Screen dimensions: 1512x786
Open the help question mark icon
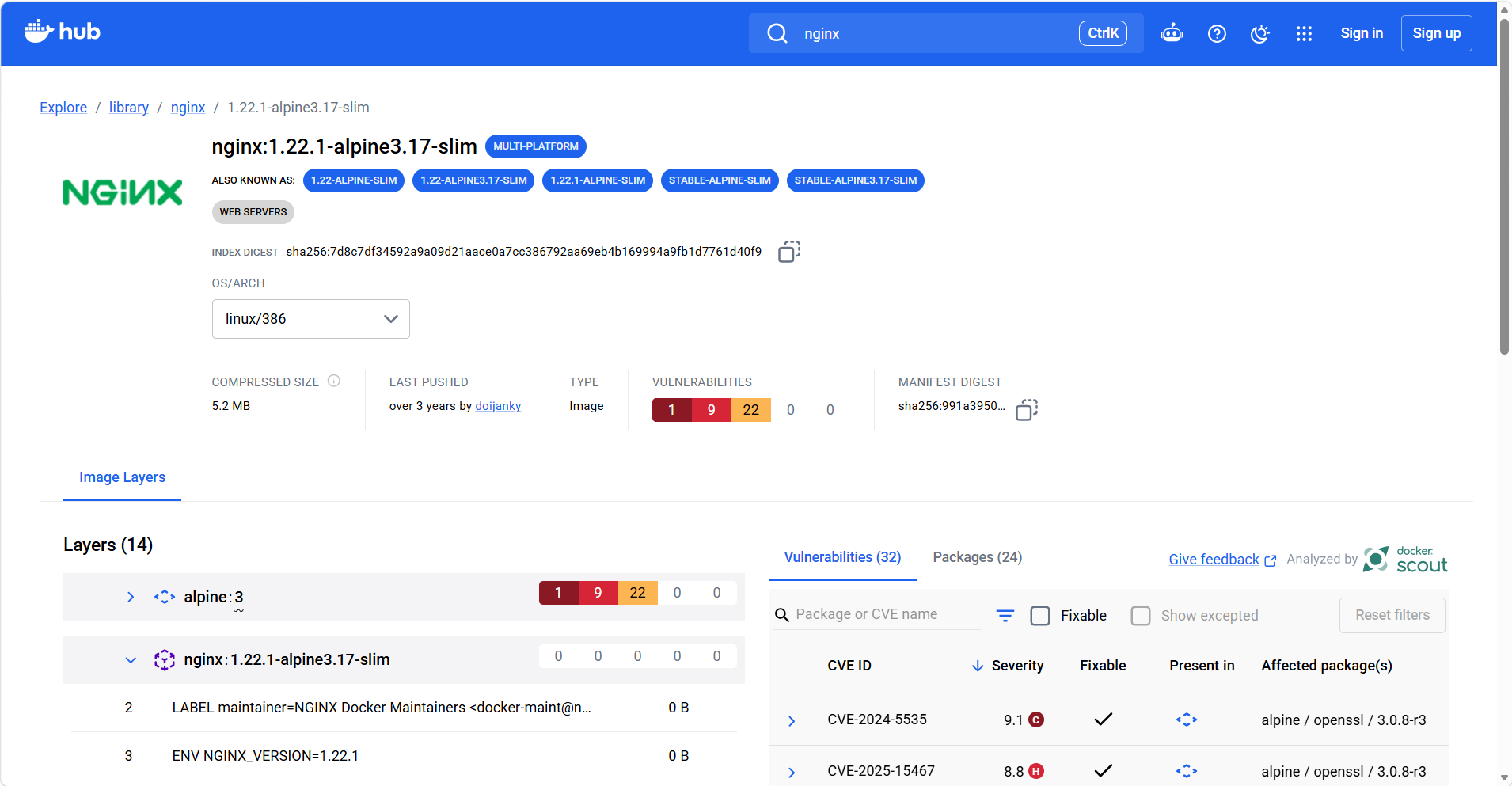click(1217, 33)
